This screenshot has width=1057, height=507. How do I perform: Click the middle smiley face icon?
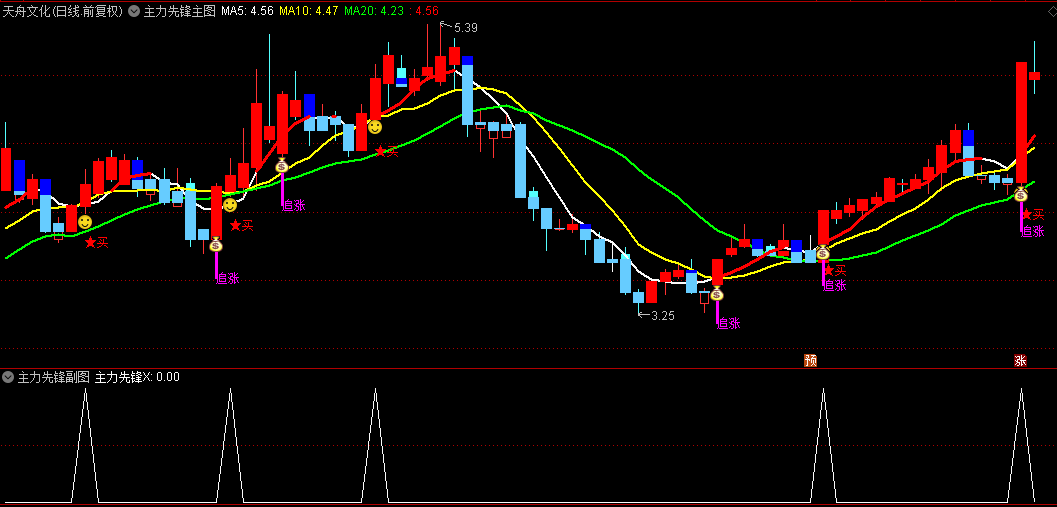230,204
